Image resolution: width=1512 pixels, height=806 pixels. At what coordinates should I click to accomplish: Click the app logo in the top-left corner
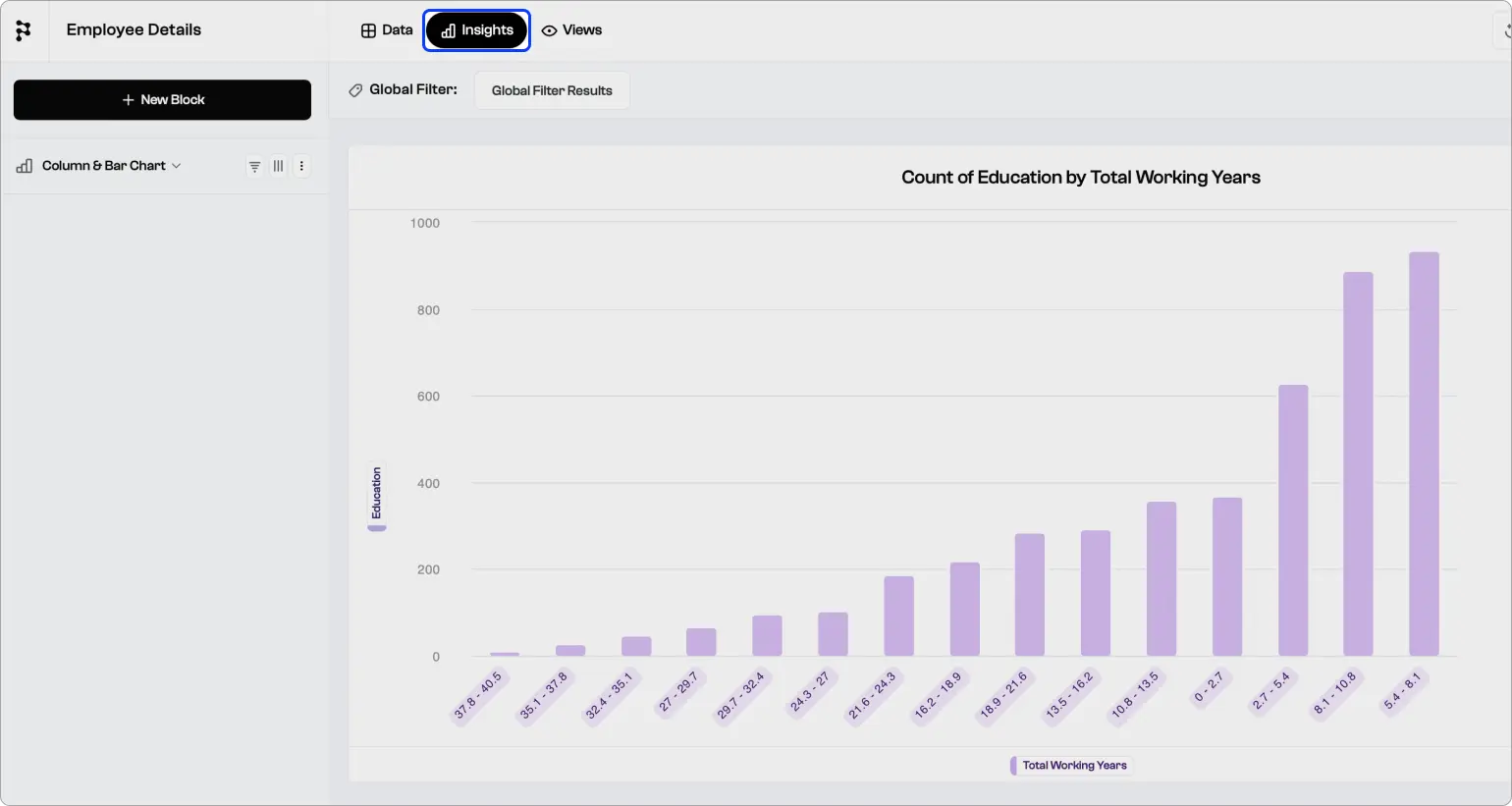24,29
